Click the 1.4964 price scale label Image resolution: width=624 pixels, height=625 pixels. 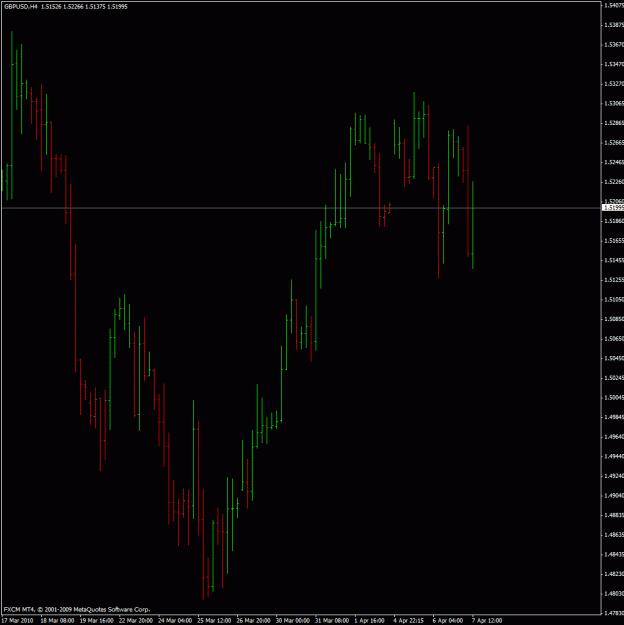[x=614, y=437]
